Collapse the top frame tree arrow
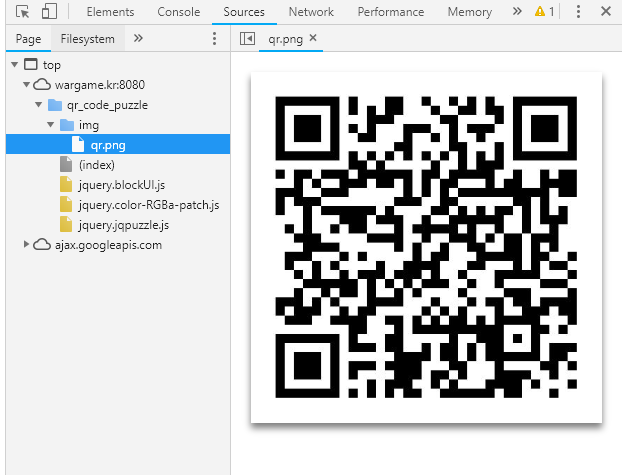 pyautogui.click(x=15, y=64)
